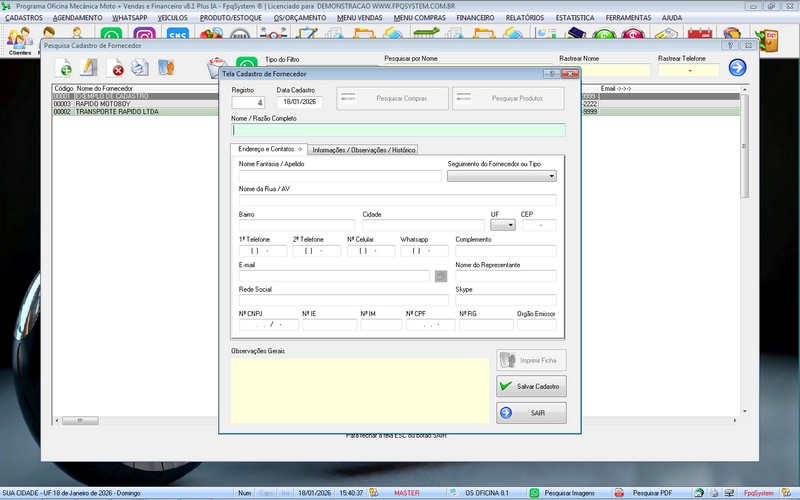800x500 pixels.
Task: Focus the Nome / Razão Completo field
Action: [x=398, y=130]
